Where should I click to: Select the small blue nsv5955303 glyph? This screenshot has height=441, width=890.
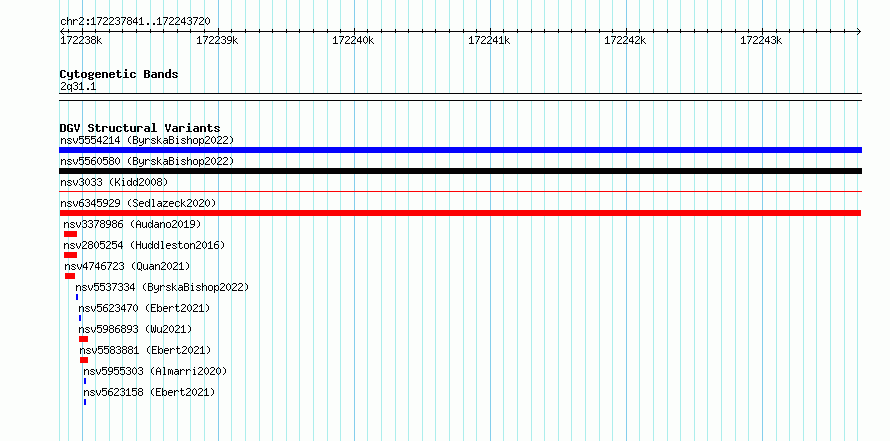[85, 381]
